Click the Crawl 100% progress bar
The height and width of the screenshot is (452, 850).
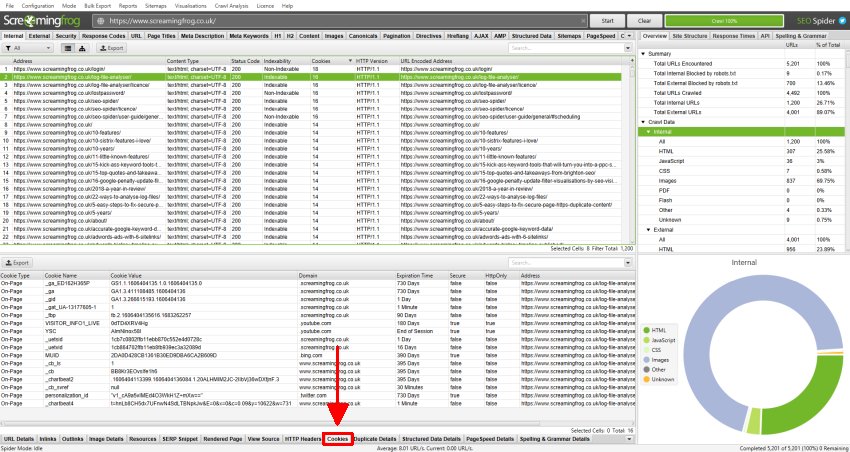[724, 21]
